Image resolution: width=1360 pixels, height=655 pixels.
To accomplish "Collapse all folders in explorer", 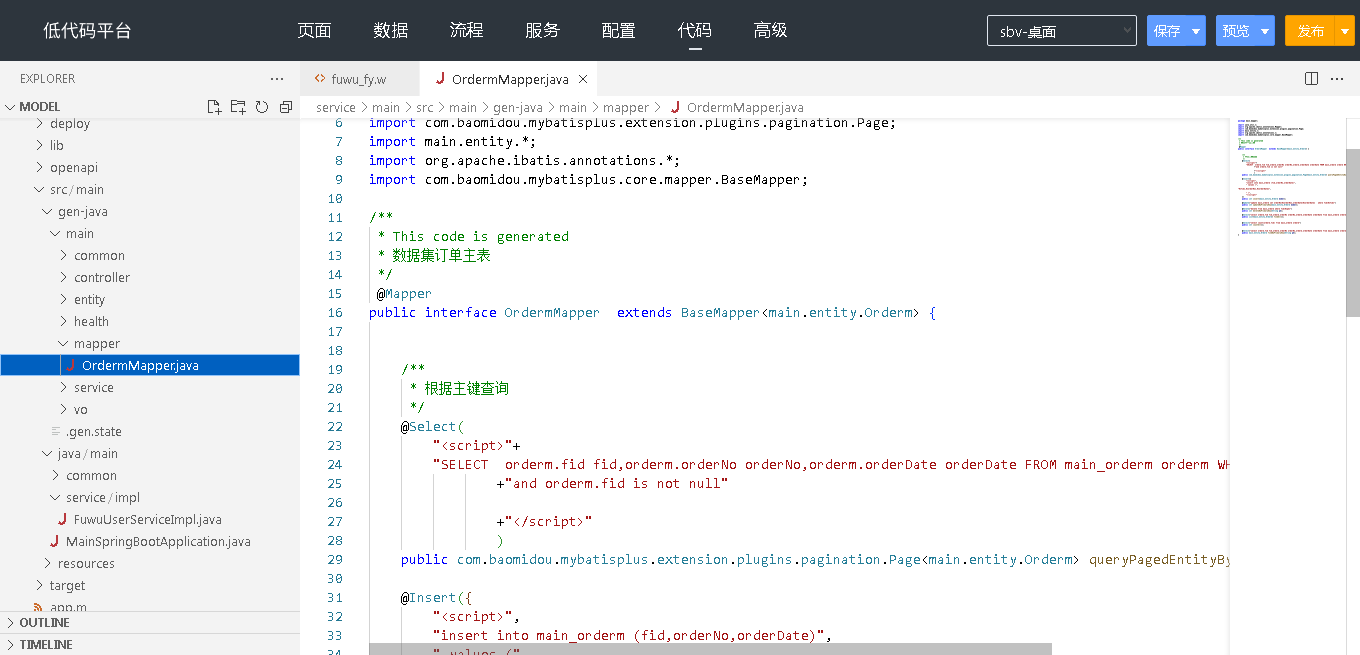I will click(x=286, y=107).
